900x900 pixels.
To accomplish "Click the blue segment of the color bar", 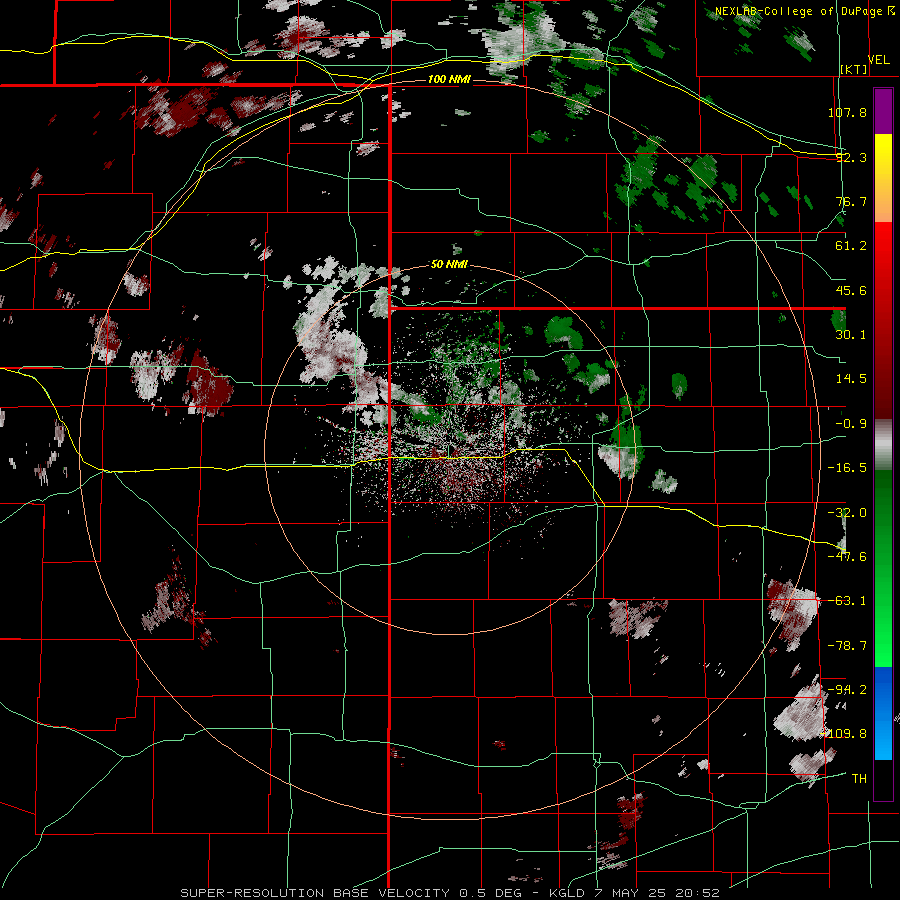I will (x=883, y=713).
